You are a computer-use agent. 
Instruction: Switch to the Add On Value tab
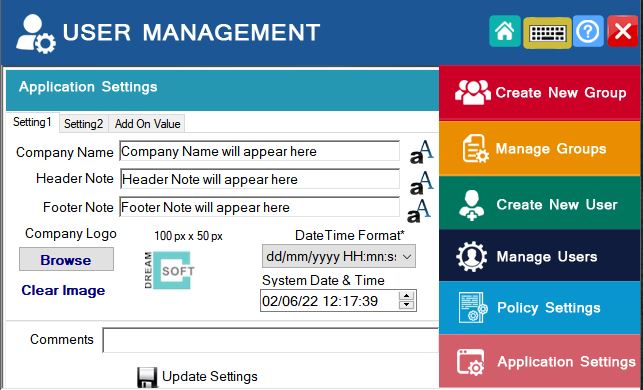tap(147, 123)
